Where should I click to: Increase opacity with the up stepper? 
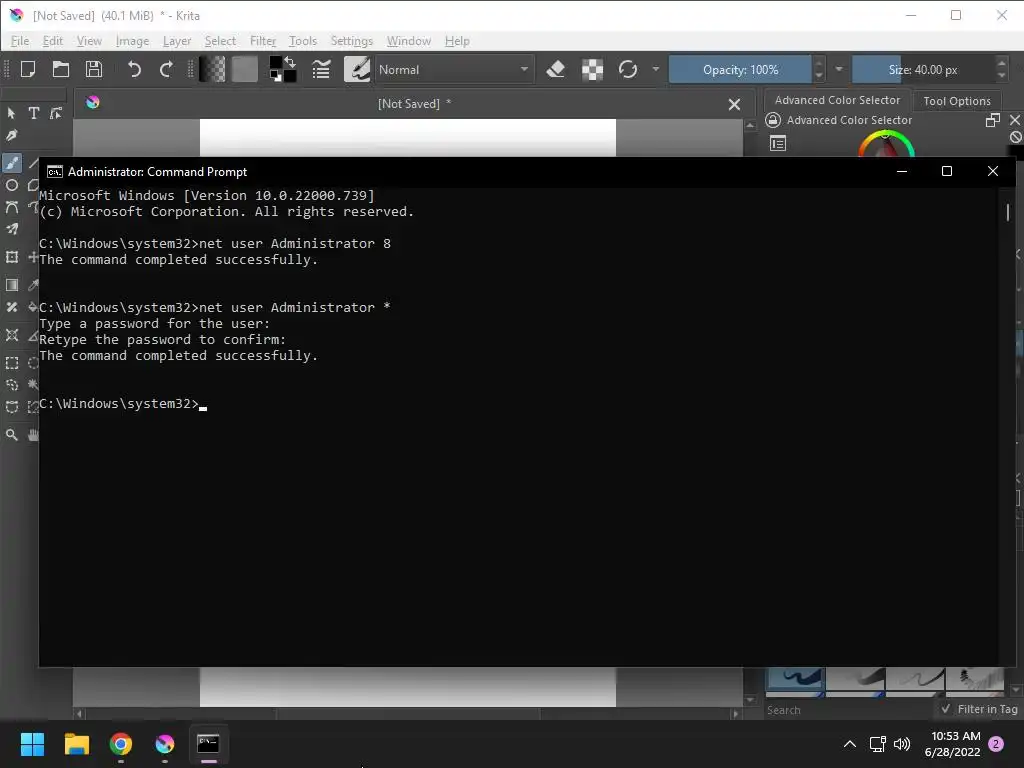820,63
